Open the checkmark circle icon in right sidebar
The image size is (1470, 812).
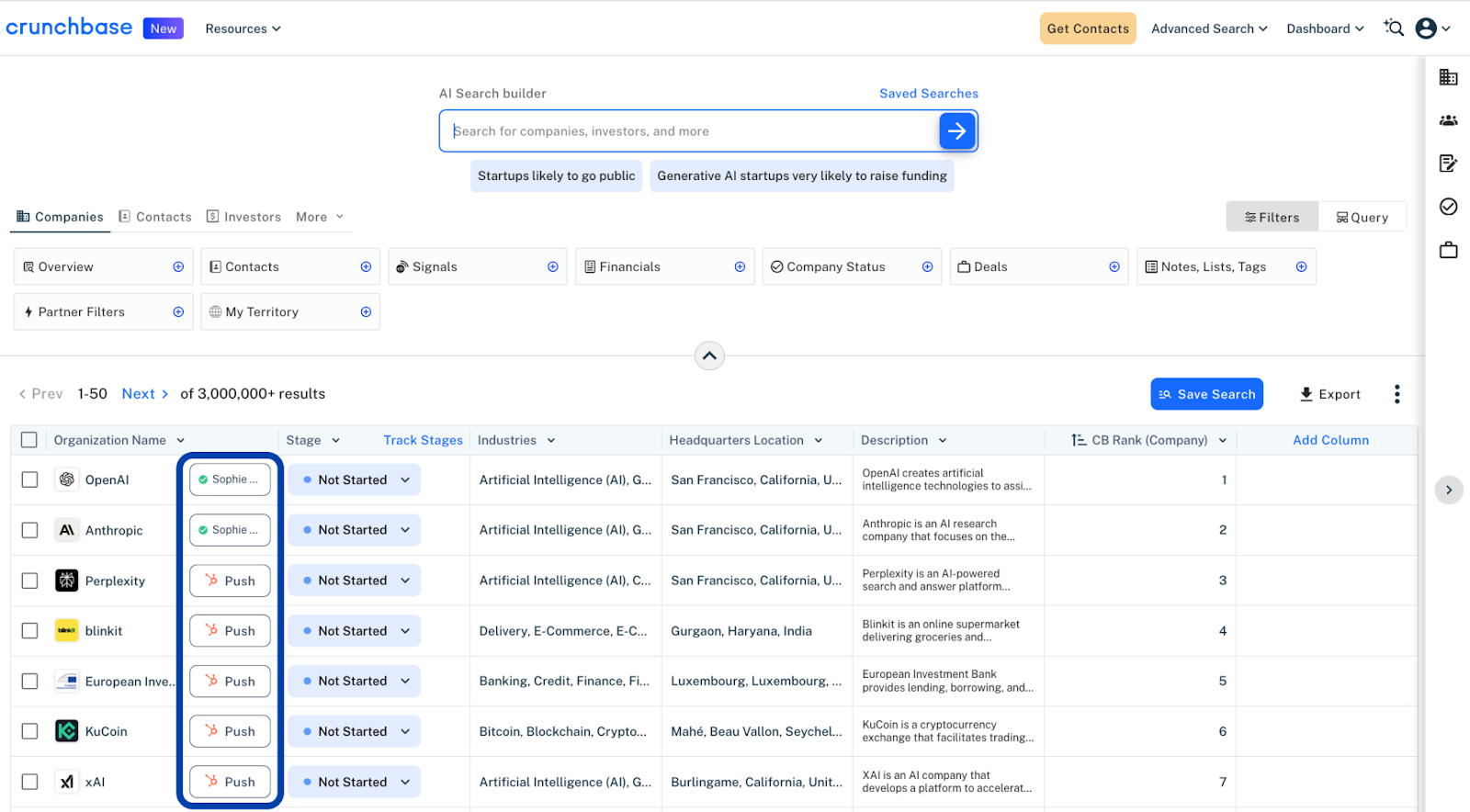[x=1449, y=207]
